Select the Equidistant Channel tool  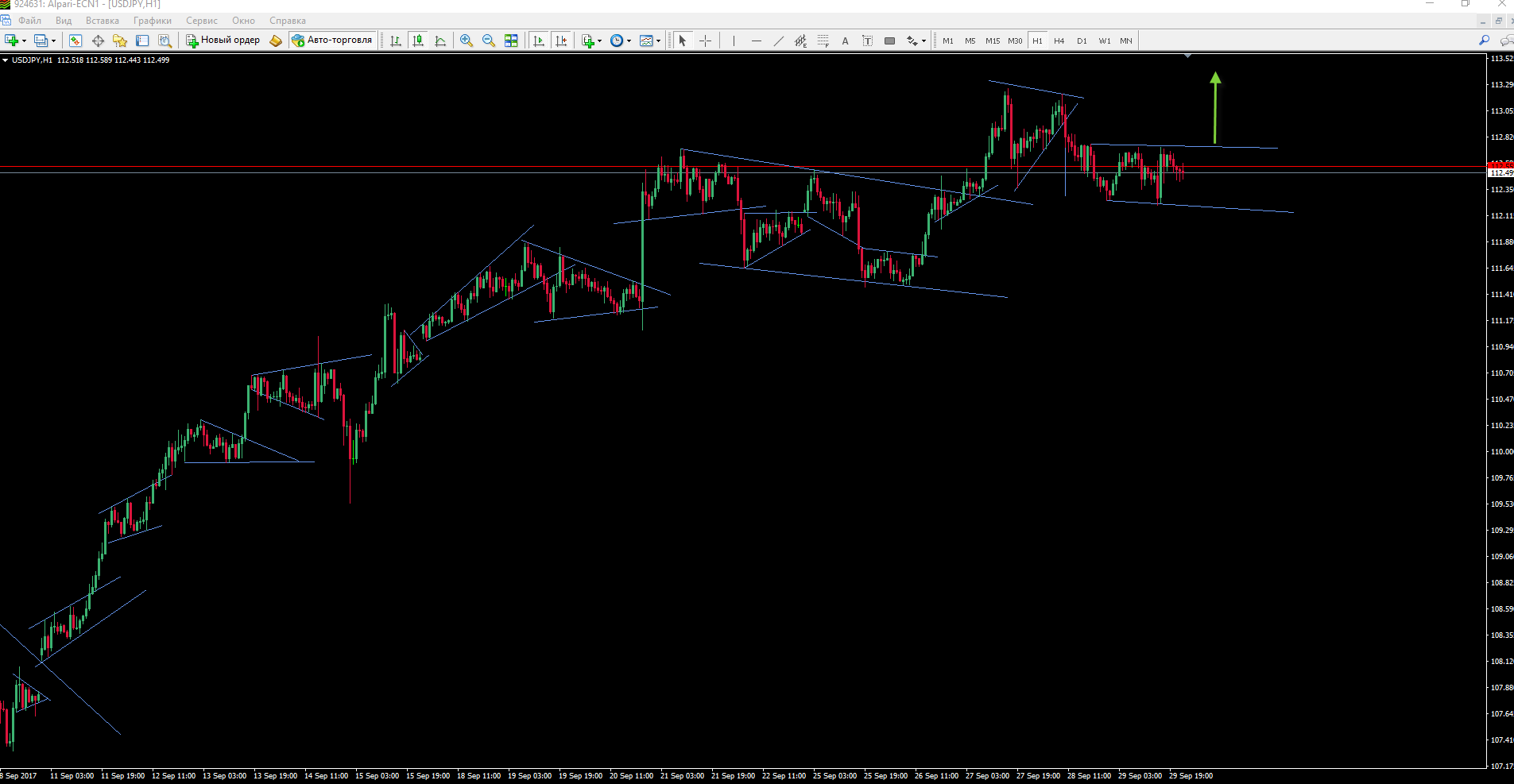[x=800, y=41]
